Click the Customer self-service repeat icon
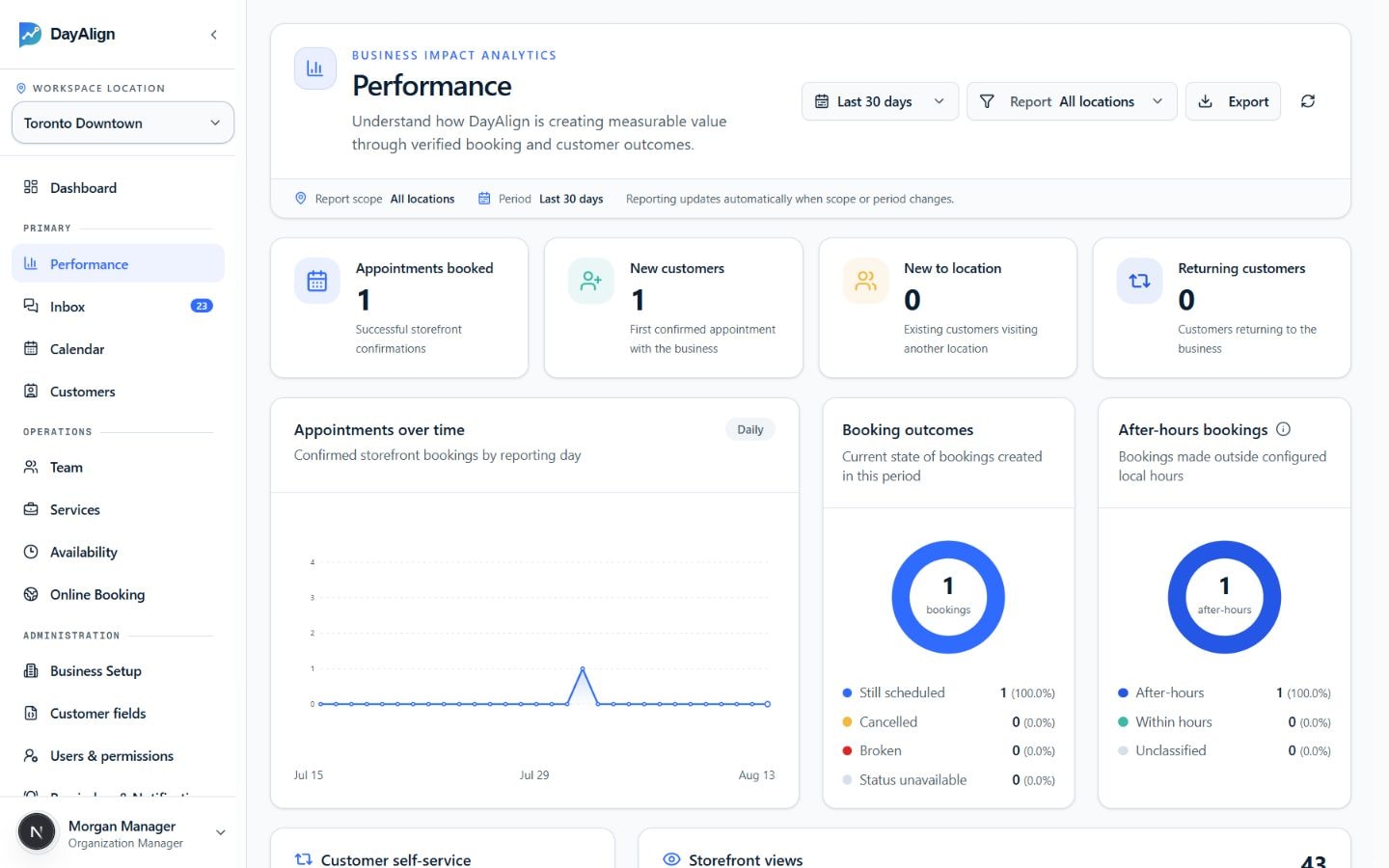Screen dimensions: 1389x868 coord(304,858)
